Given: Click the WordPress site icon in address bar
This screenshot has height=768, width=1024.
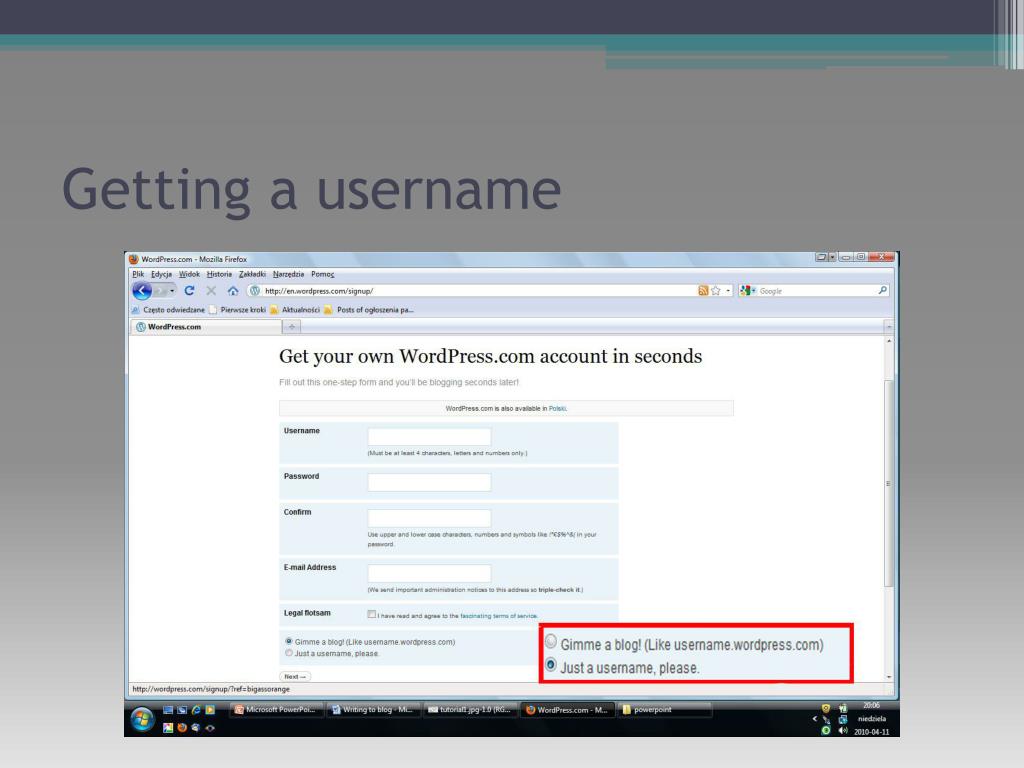Looking at the screenshot, I should click(255, 291).
